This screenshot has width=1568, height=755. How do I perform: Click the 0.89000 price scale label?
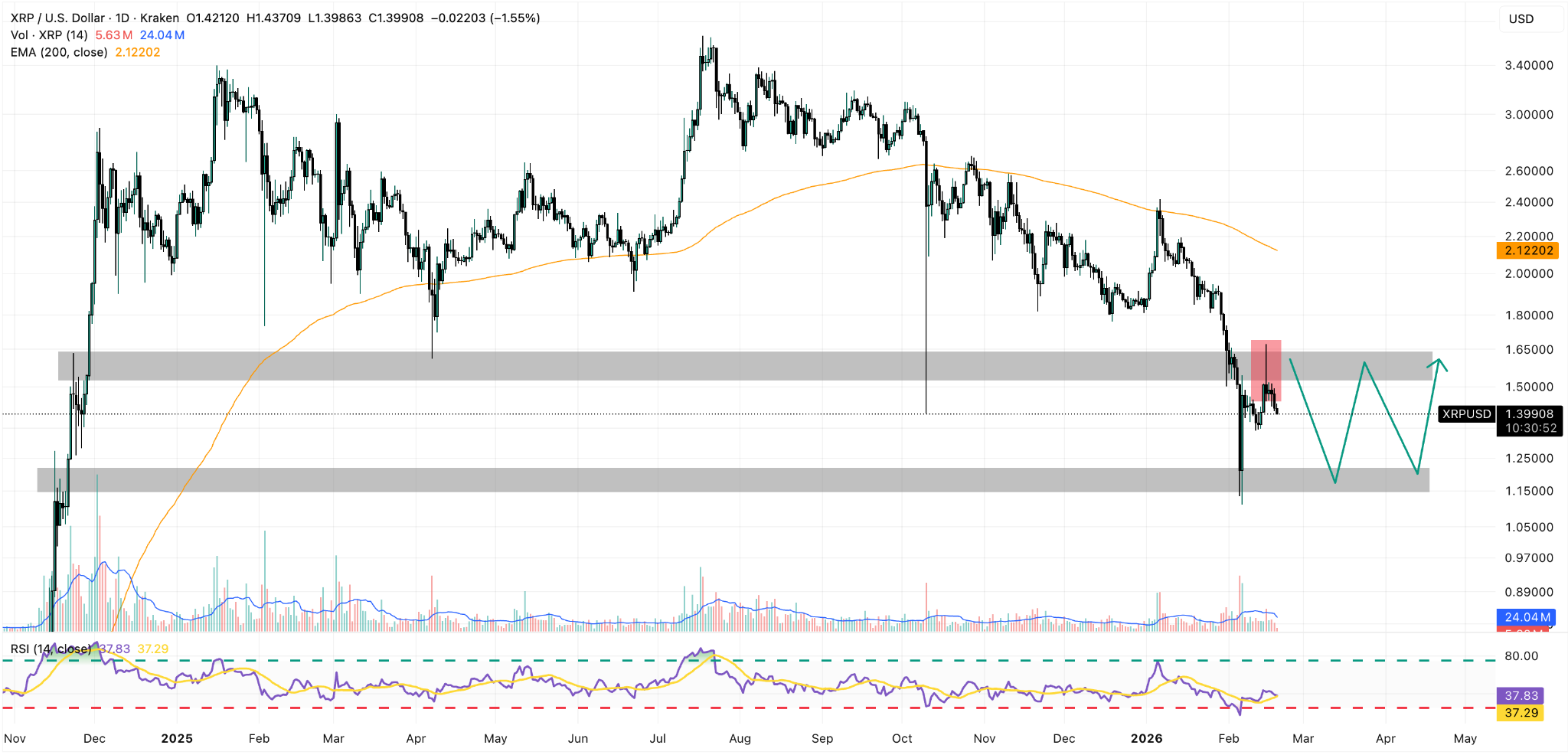point(1529,593)
